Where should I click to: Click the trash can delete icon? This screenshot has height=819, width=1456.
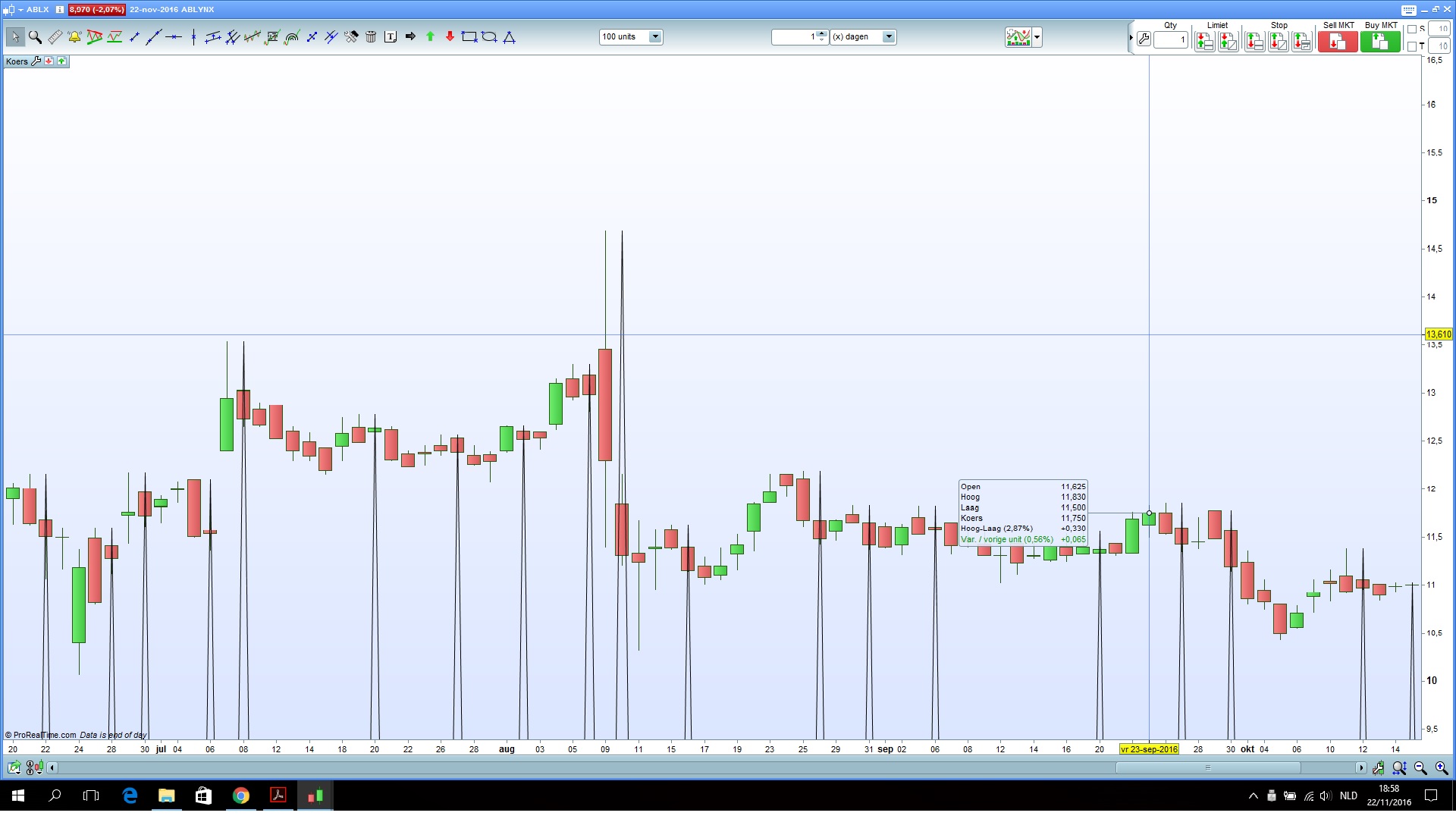371,37
